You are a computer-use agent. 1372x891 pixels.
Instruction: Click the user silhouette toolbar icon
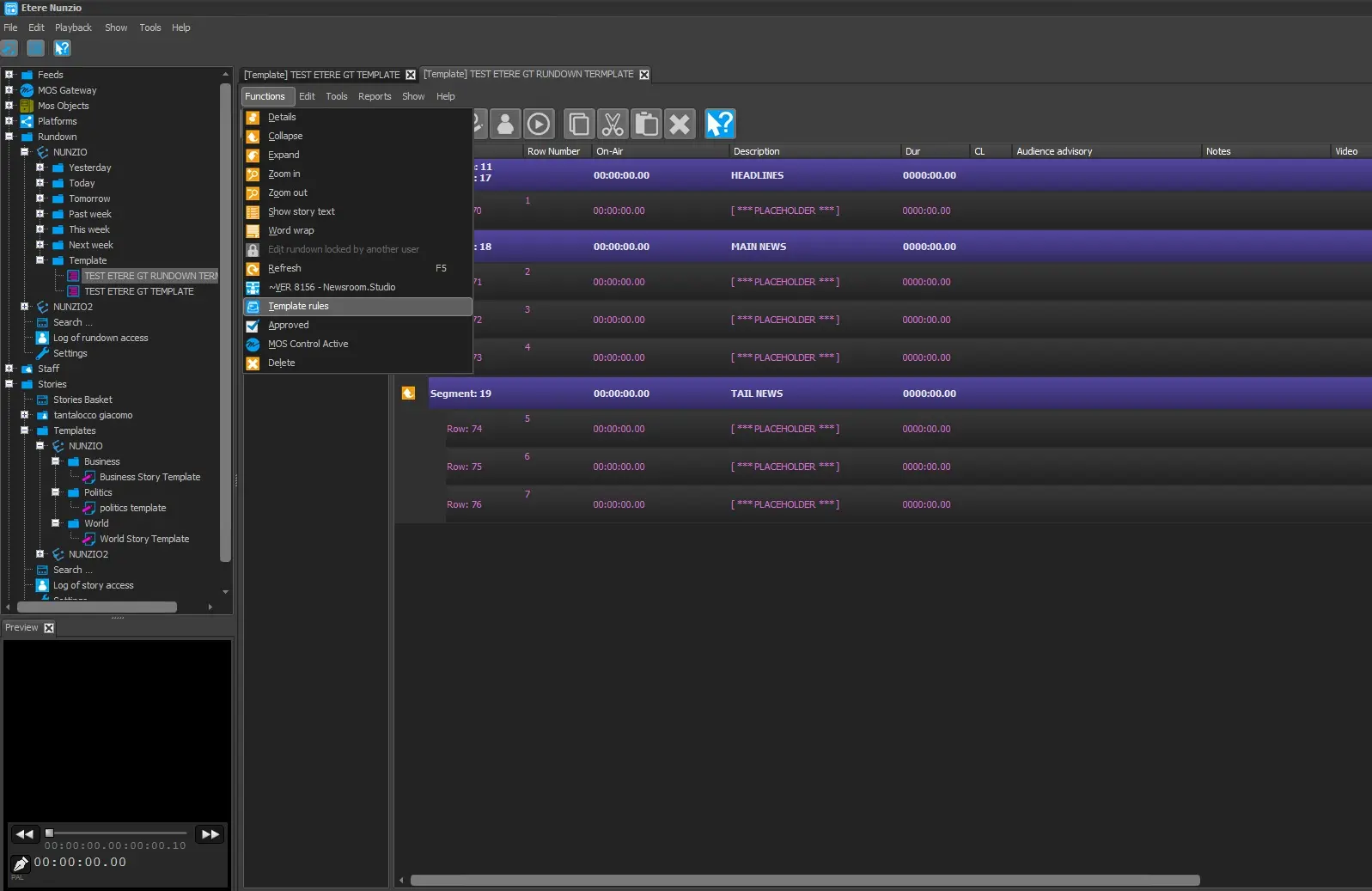(506, 125)
